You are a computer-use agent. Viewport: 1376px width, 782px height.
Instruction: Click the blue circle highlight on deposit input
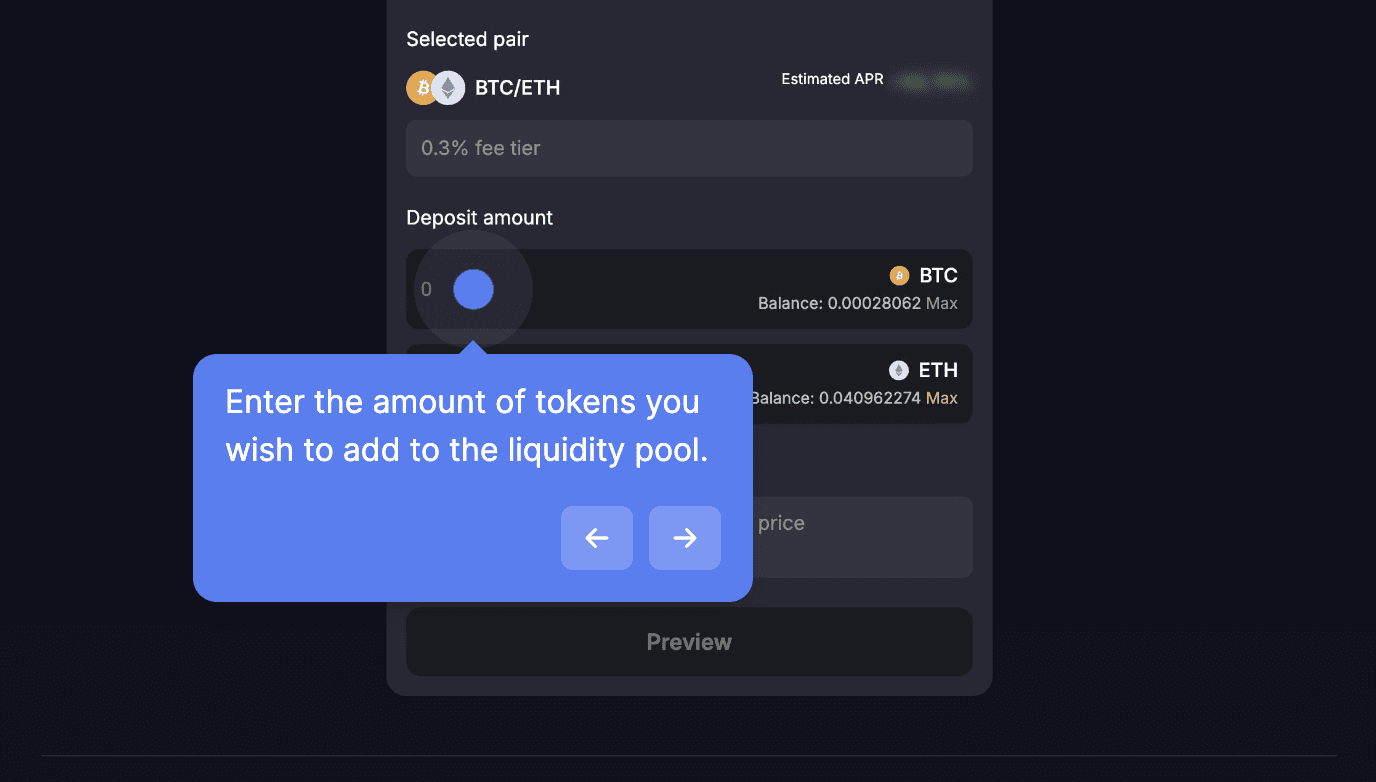coord(471,289)
